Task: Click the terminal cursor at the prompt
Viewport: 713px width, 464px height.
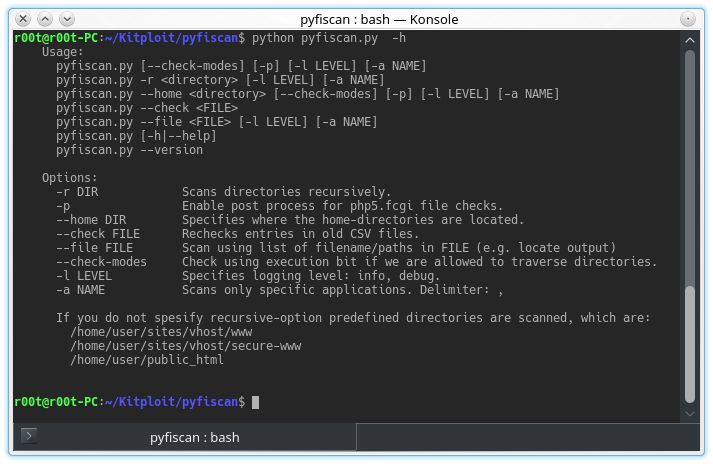Action: [256, 402]
